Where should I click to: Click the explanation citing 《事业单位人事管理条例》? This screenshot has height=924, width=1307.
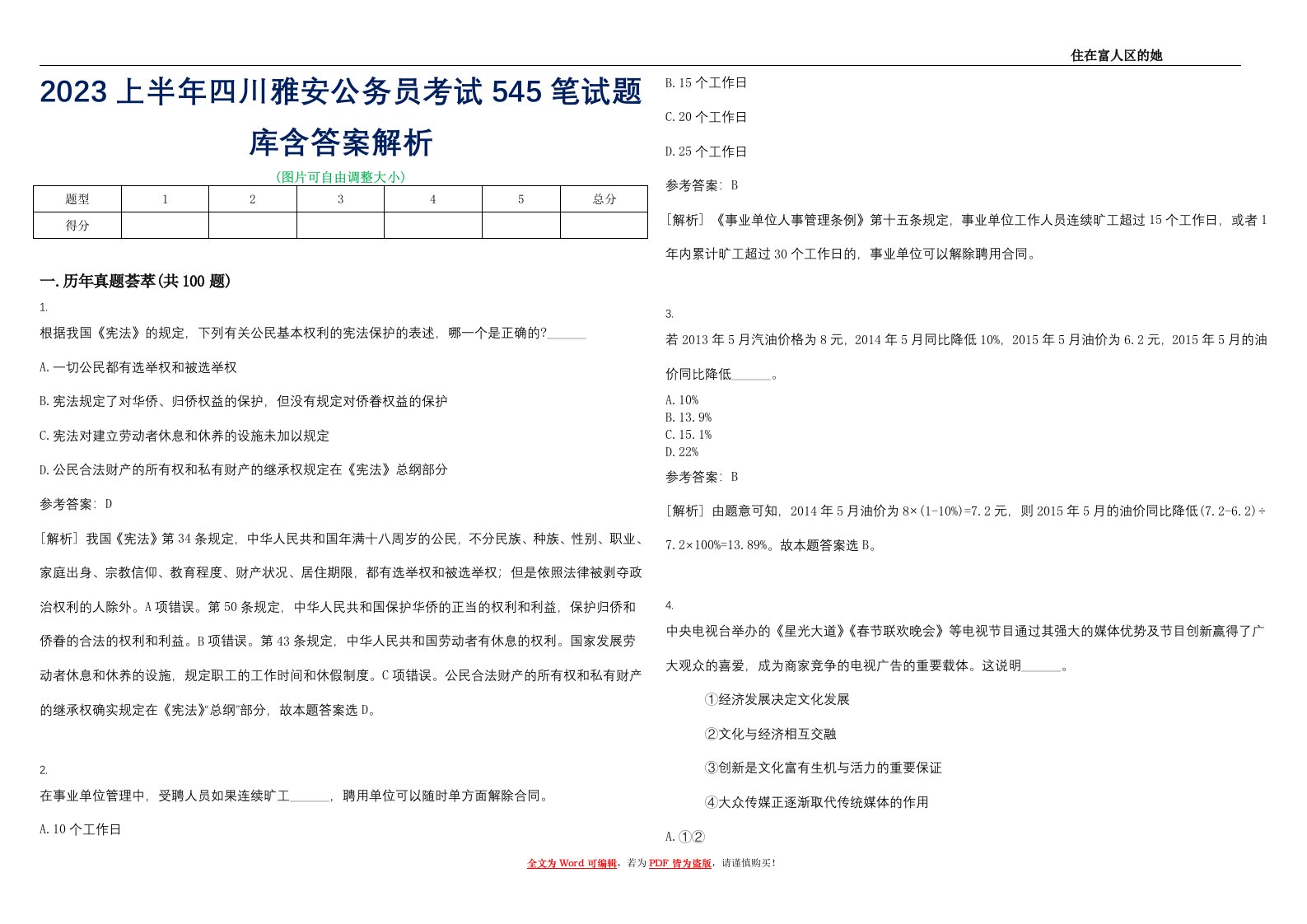966,237
